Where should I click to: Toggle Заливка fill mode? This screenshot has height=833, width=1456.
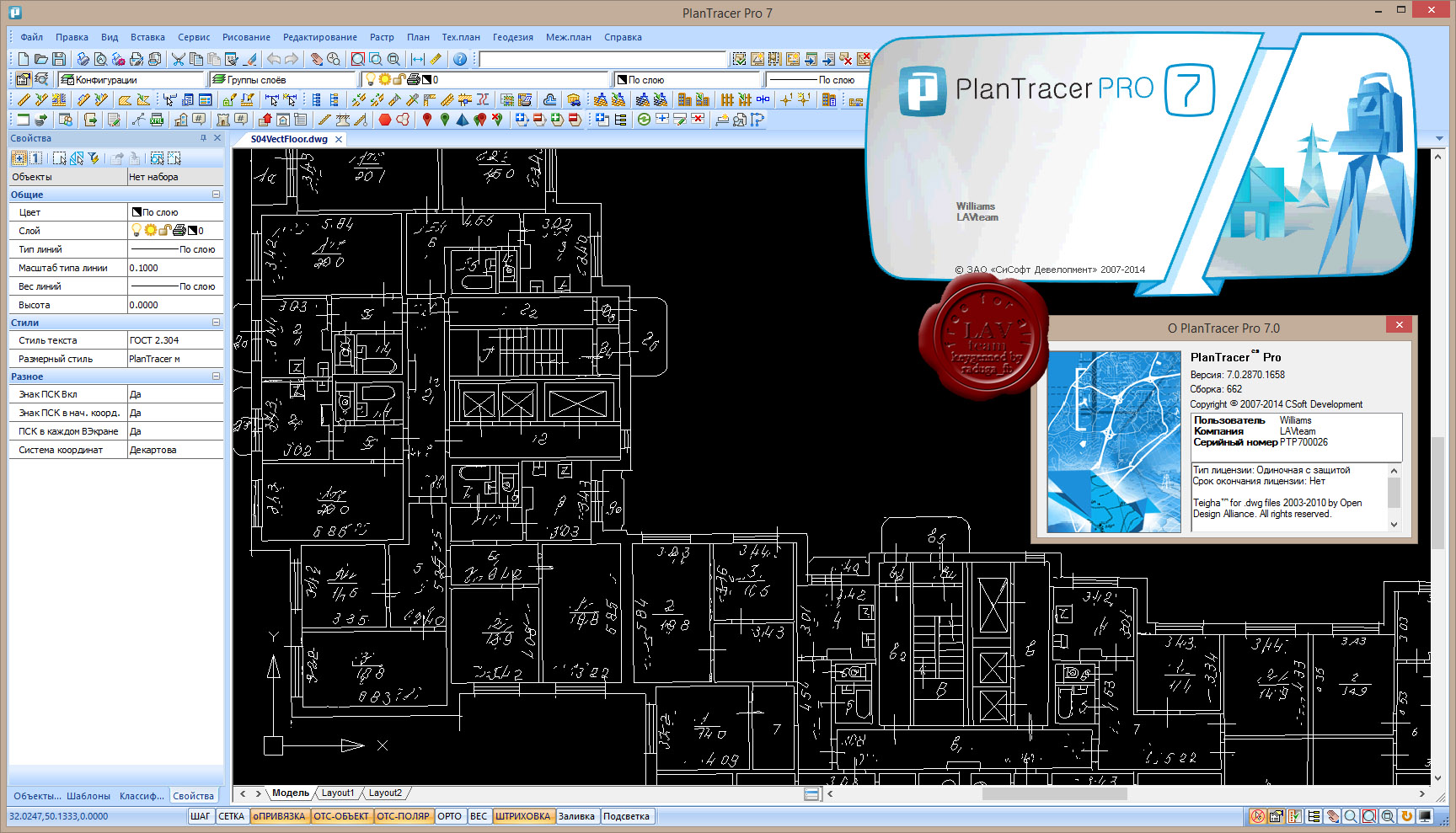point(576,816)
